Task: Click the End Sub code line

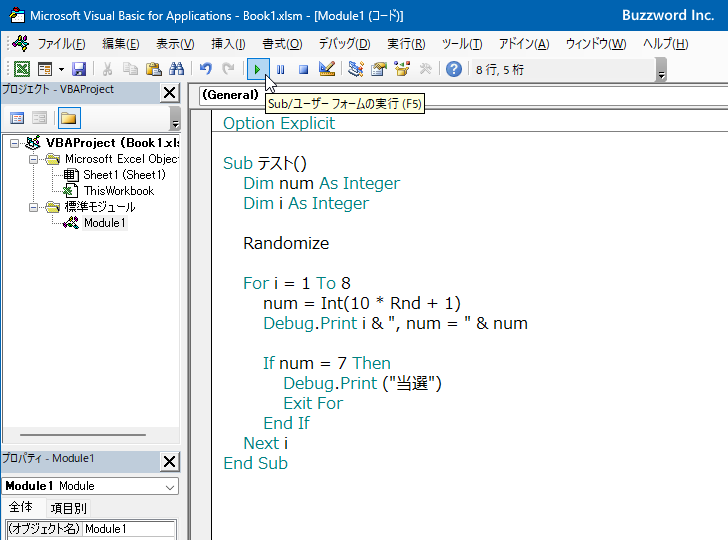Action: click(x=255, y=463)
